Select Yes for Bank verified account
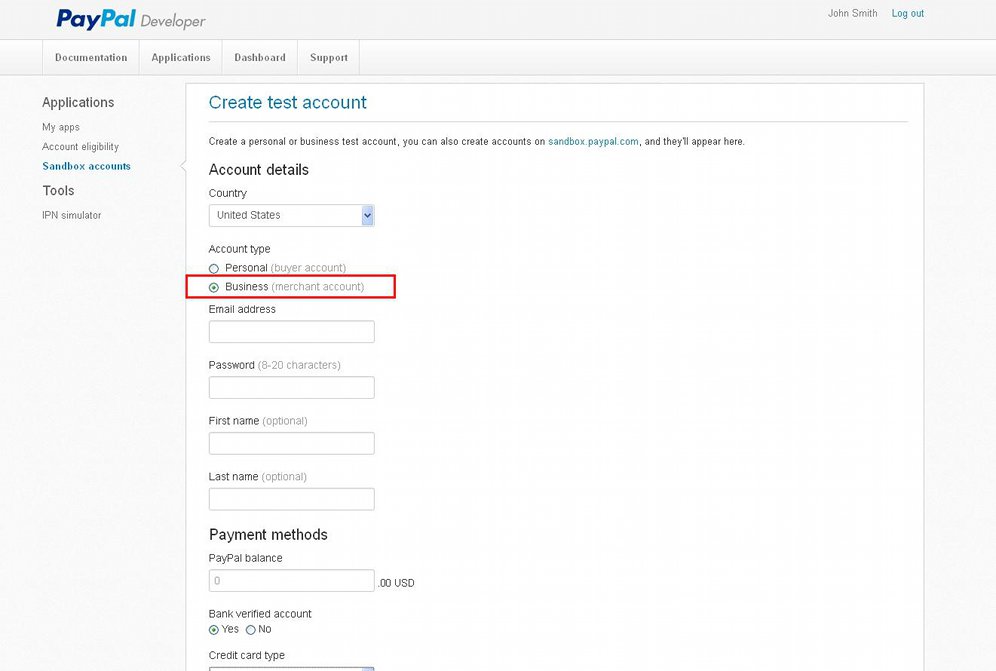996x671 pixels. click(x=213, y=630)
